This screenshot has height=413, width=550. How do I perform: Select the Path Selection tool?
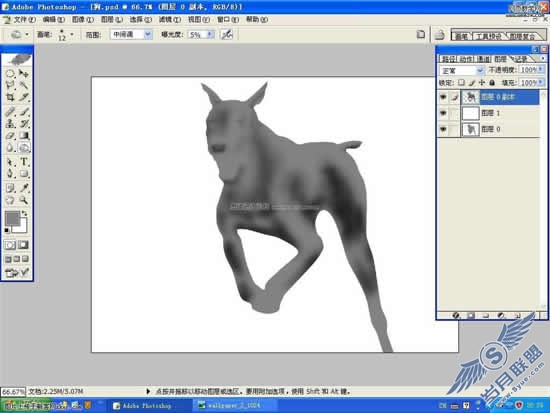(x=10, y=162)
